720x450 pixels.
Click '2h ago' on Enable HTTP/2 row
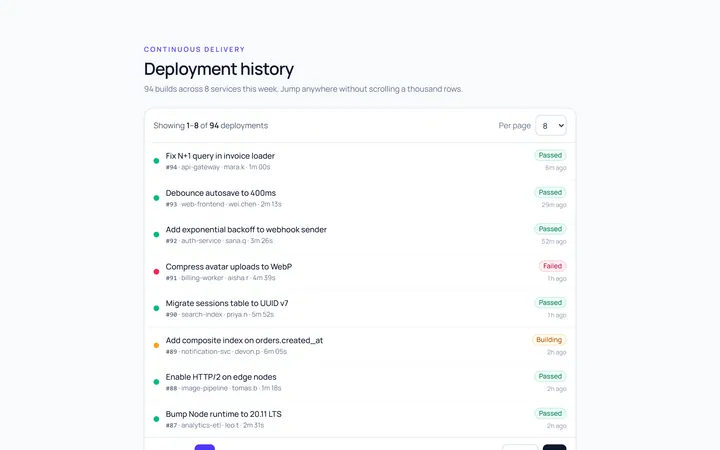tap(557, 389)
